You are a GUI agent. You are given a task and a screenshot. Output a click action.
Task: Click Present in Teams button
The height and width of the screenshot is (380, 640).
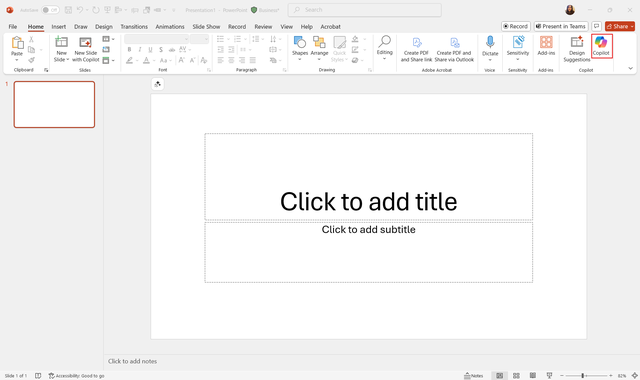pos(561,26)
